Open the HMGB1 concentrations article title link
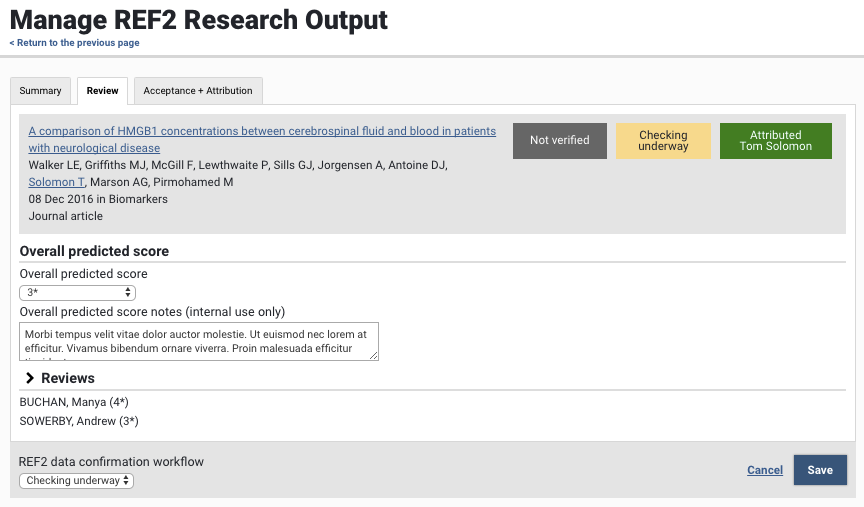Viewport: 864px width, 507px height. (262, 132)
